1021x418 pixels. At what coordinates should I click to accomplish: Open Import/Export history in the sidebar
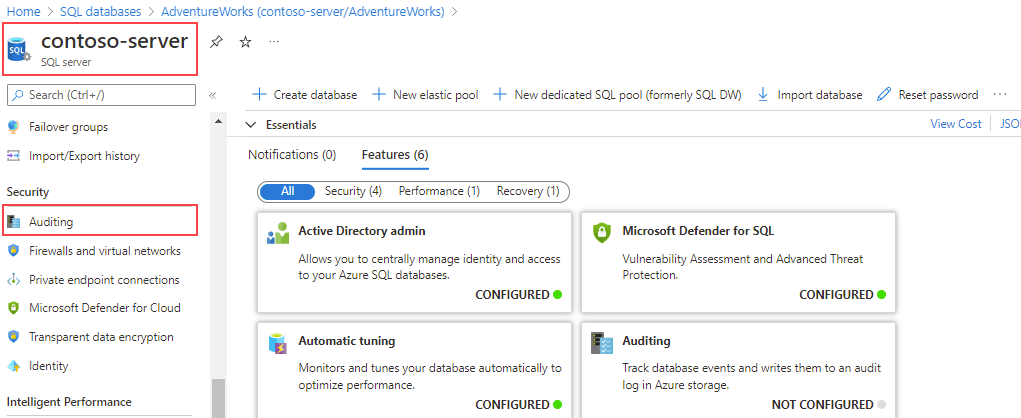coord(84,156)
